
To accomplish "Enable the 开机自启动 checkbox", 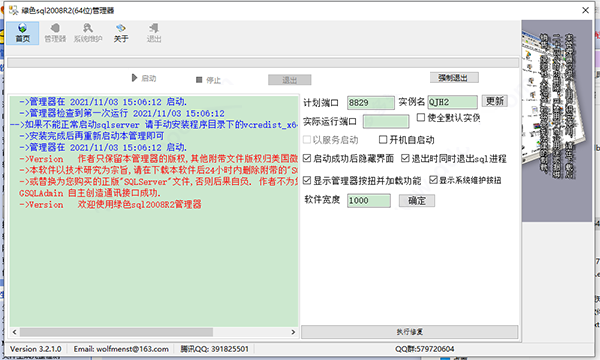I will click(x=383, y=140).
